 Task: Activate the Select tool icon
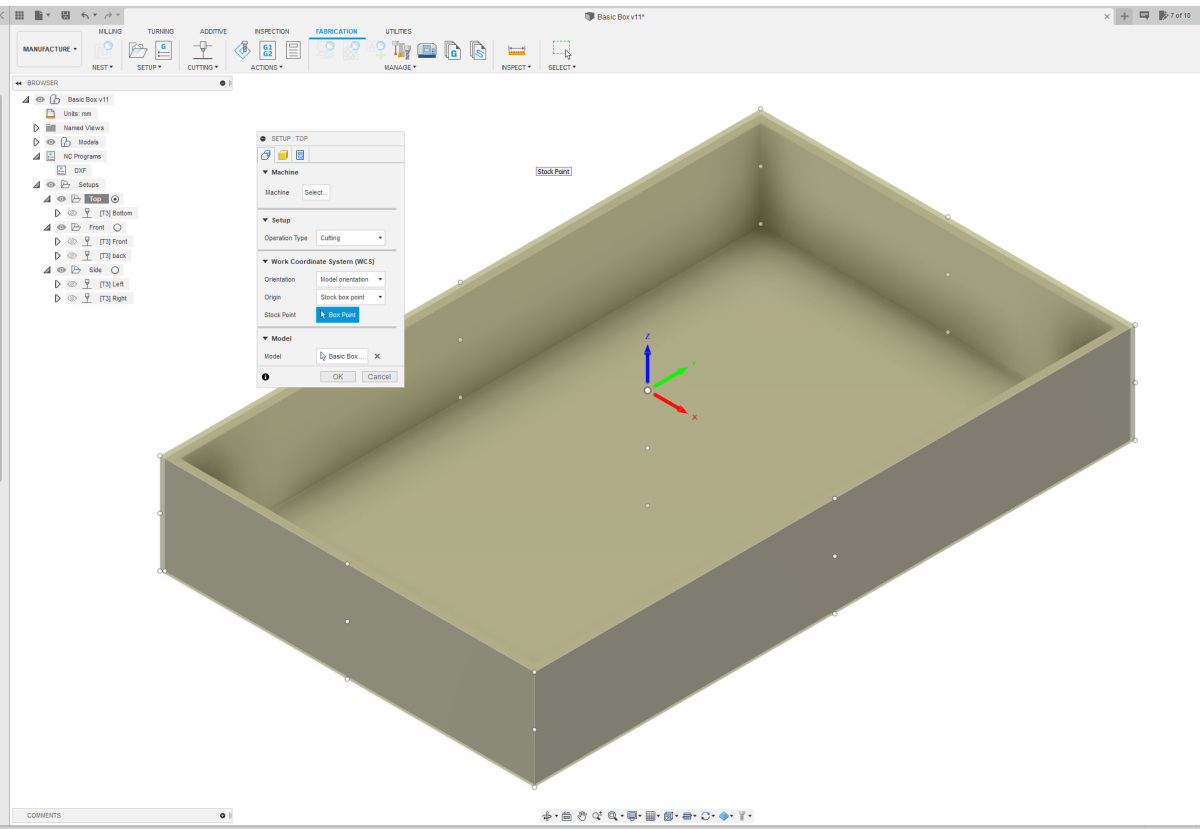(562, 51)
